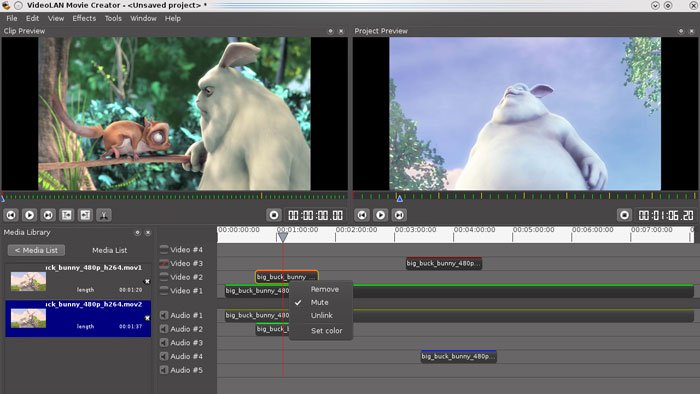Remove the .mov2 media from library
Viewport: 700px width, 394px height.
147,318
